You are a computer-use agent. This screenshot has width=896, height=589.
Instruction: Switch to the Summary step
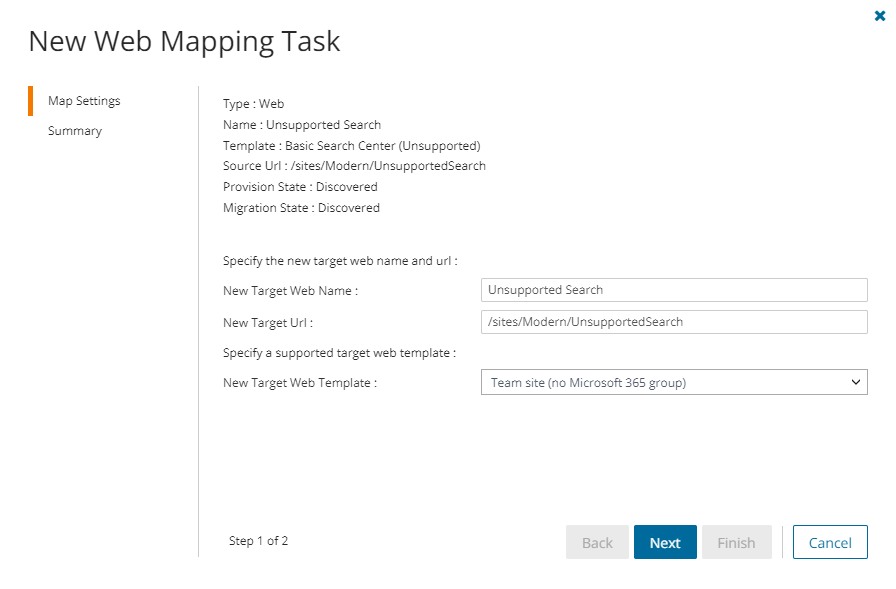pos(75,131)
